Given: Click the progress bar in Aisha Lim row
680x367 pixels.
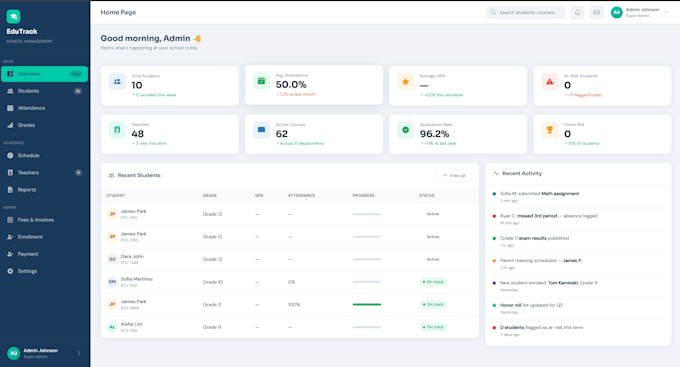Looking at the screenshot, I should point(367,327).
